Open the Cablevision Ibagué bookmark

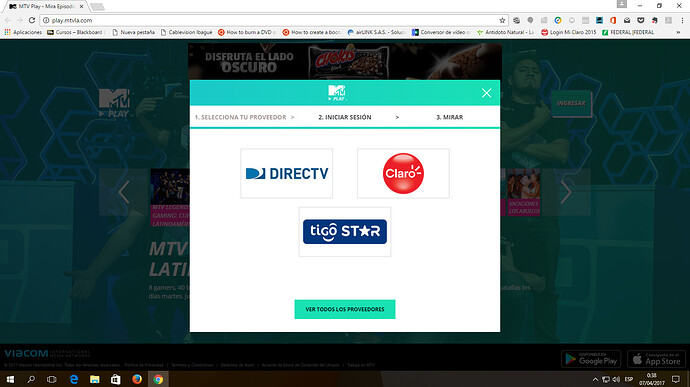[x=187, y=32]
